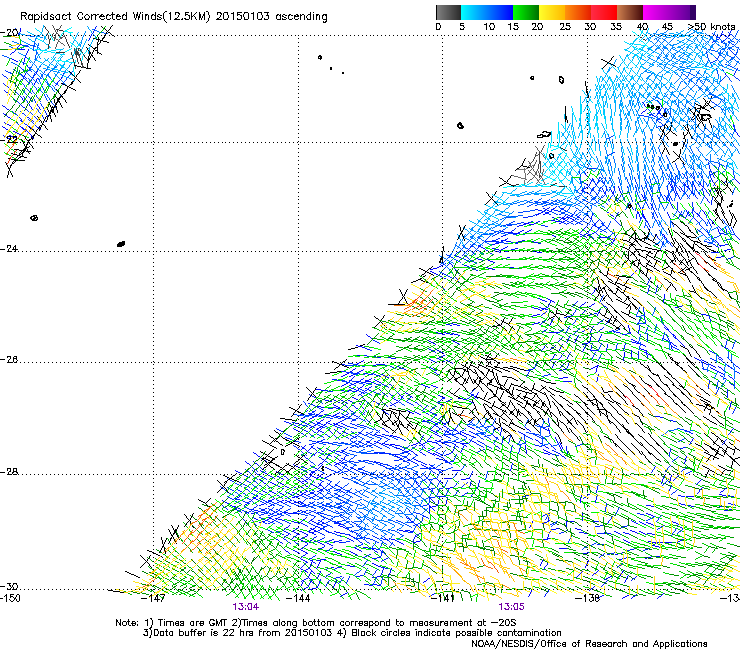Click the -147 longitude label
The image size is (740, 650).
pyautogui.click(x=153, y=599)
